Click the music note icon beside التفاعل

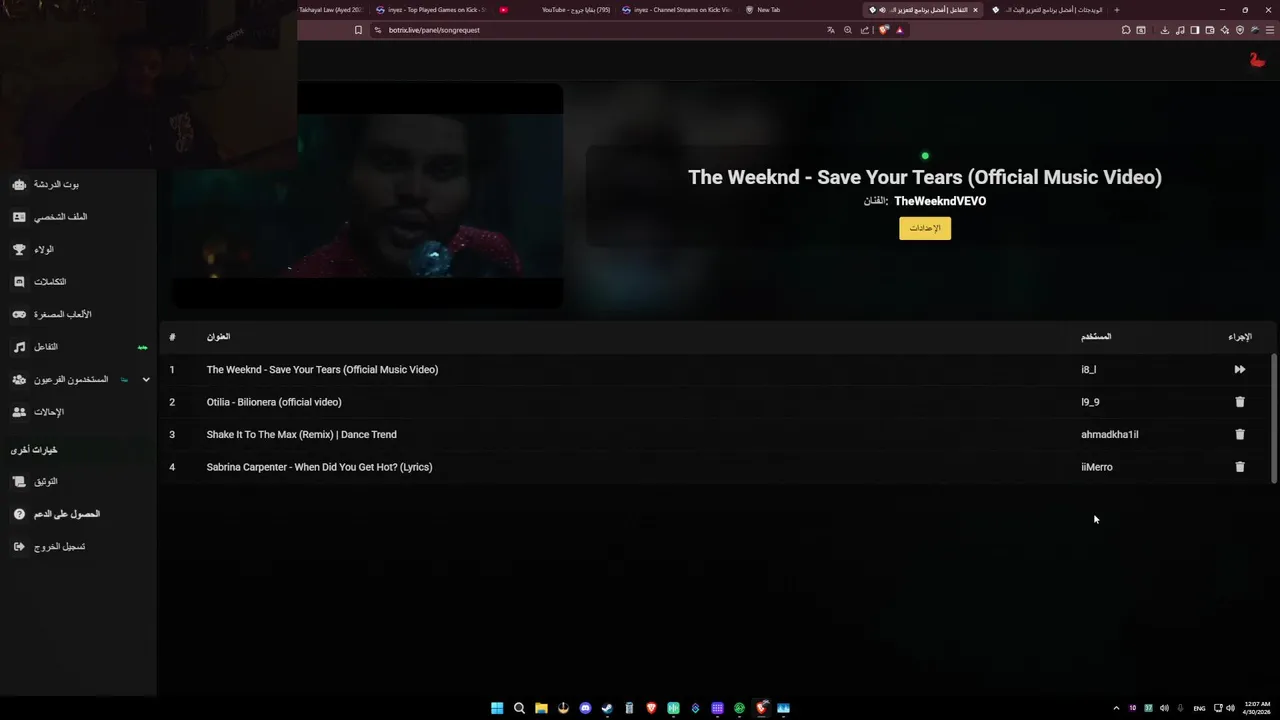(x=19, y=347)
